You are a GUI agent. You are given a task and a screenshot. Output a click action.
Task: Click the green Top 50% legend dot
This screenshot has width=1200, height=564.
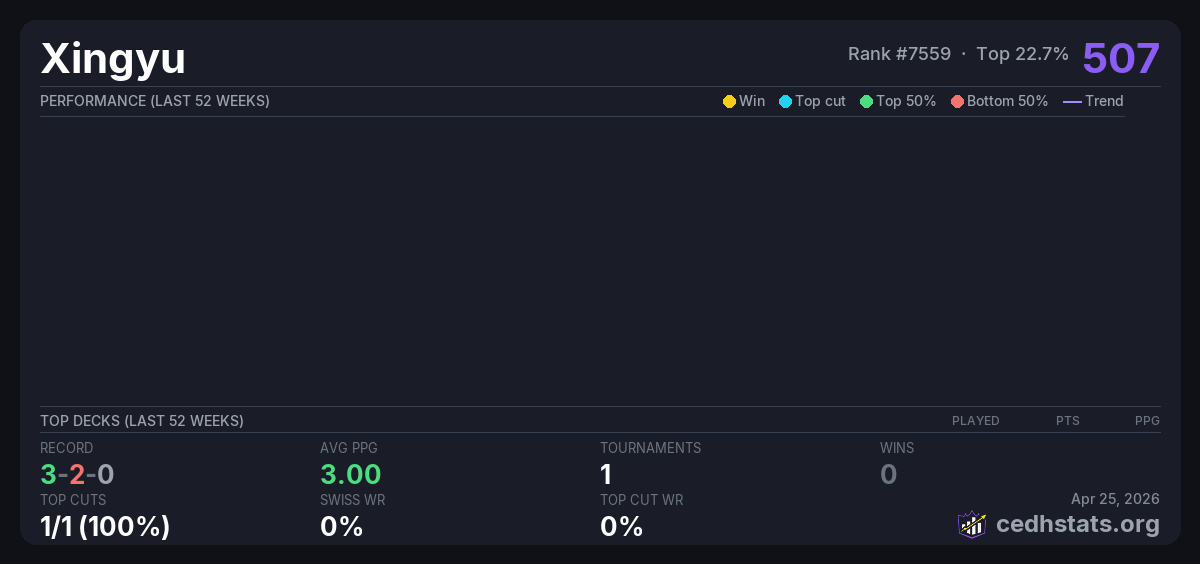(x=866, y=101)
